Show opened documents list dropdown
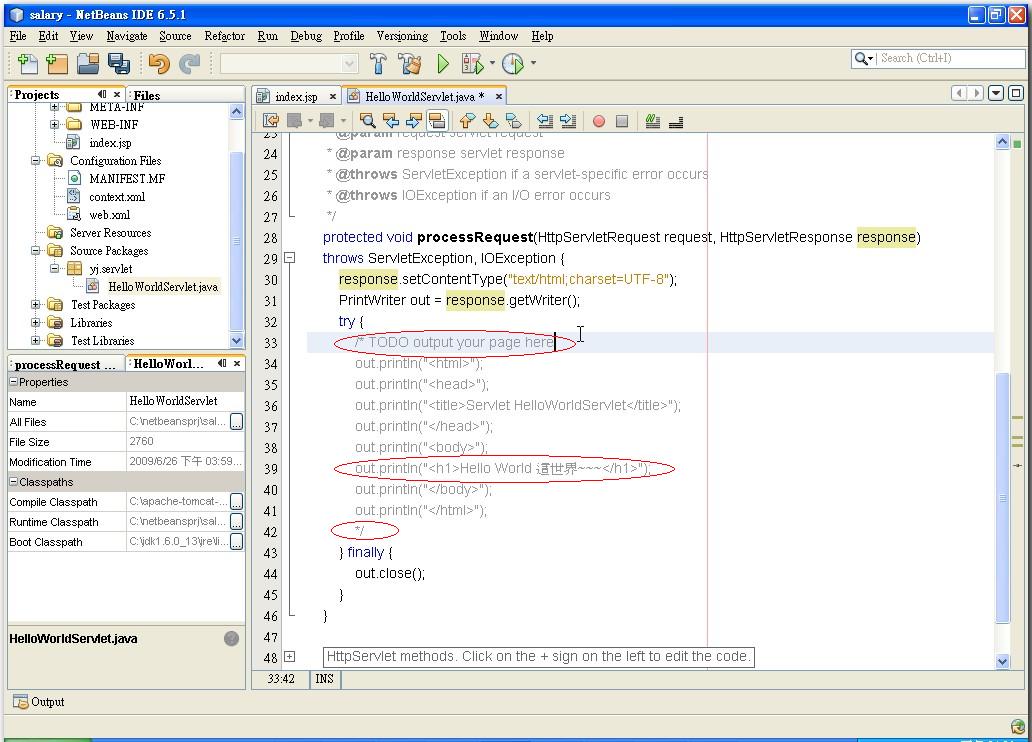Image resolution: width=1032 pixels, height=742 pixels. 996,93
